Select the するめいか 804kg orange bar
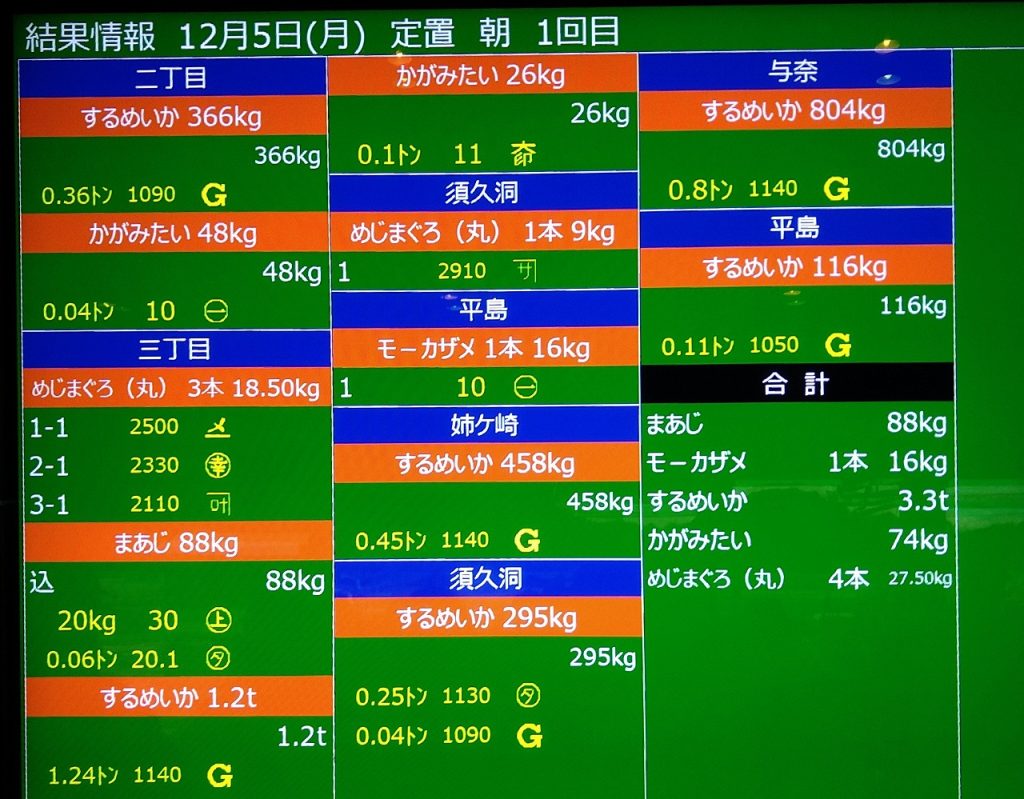This screenshot has height=799, width=1024. [x=794, y=110]
